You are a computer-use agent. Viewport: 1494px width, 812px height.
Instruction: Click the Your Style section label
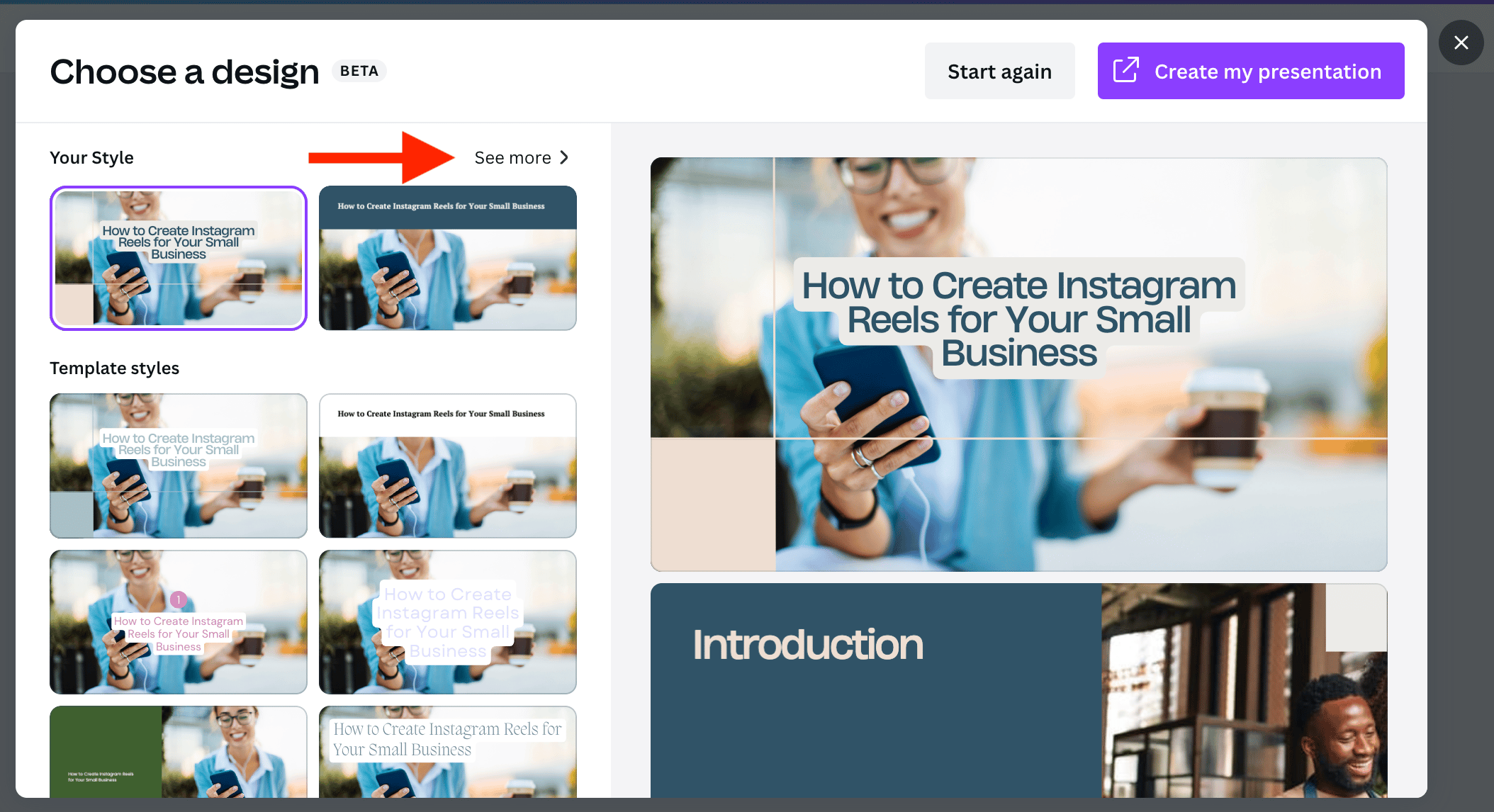pyautogui.click(x=91, y=157)
